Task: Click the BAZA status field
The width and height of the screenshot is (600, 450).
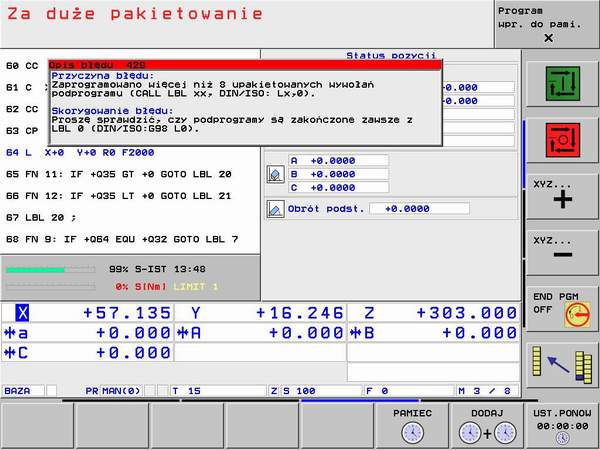Action: click(x=23, y=391)
